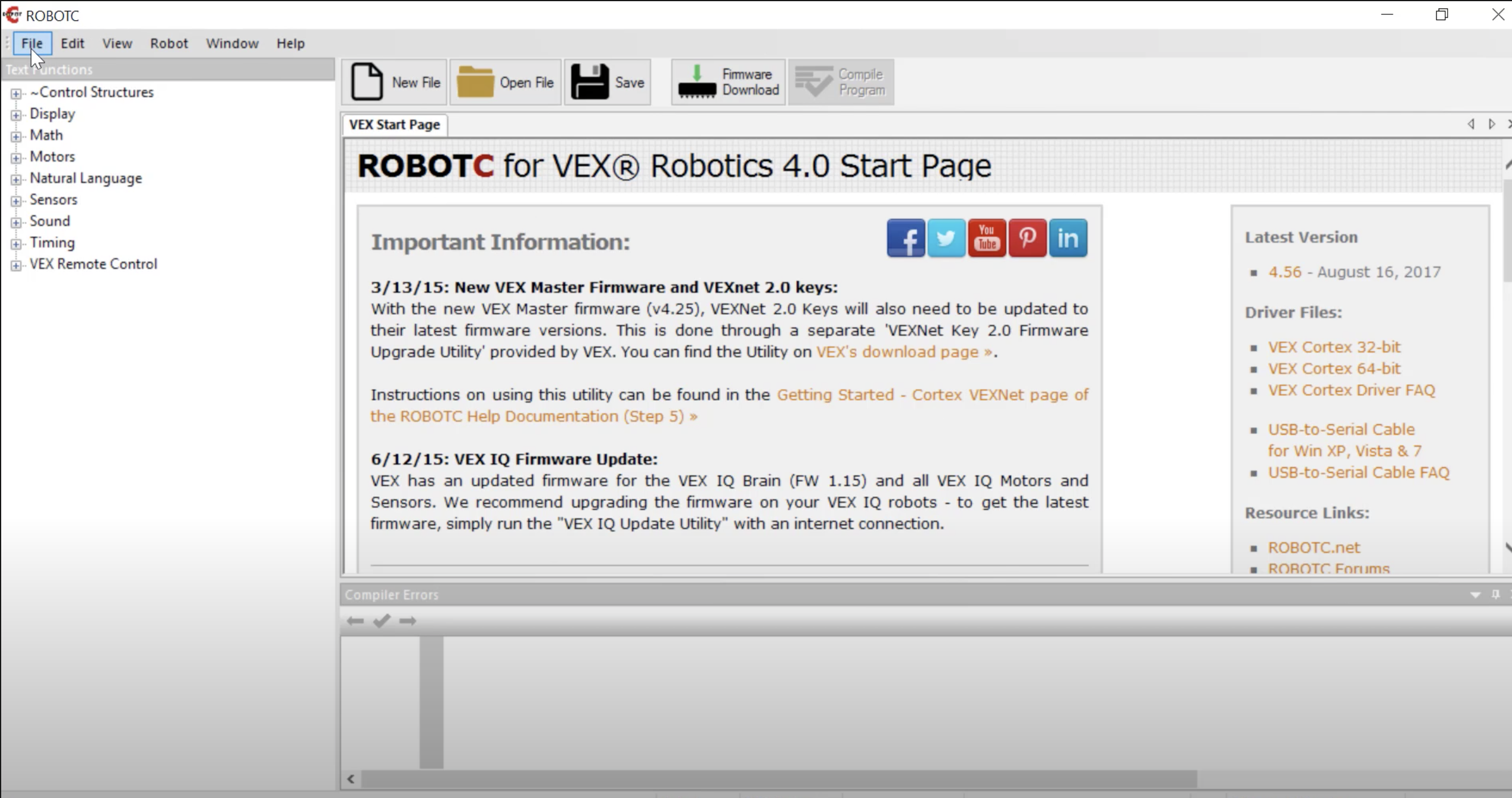Click the Getting Started Cortex VEXNet link
Viewport: 1512px width, 798px height.
[x=727, y=405]
